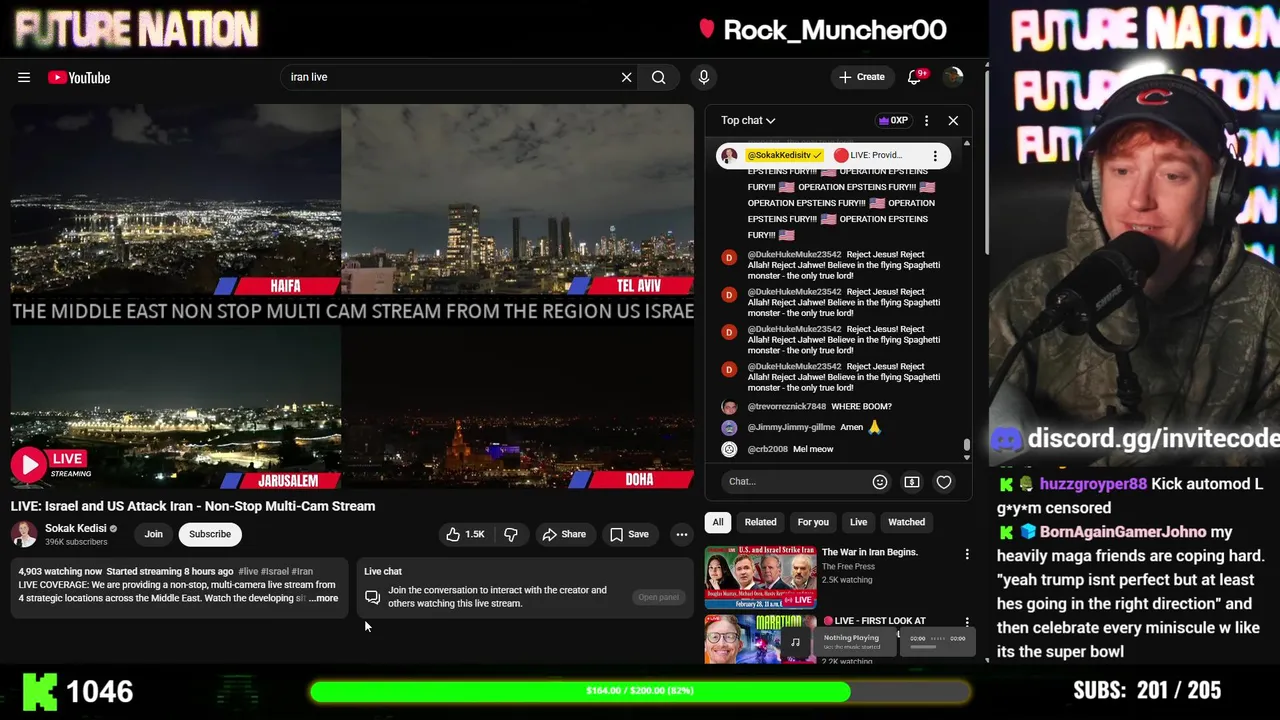Select the Live filter chip
The width and height of the screenshot is (1280, 720).
pos(858,522)
